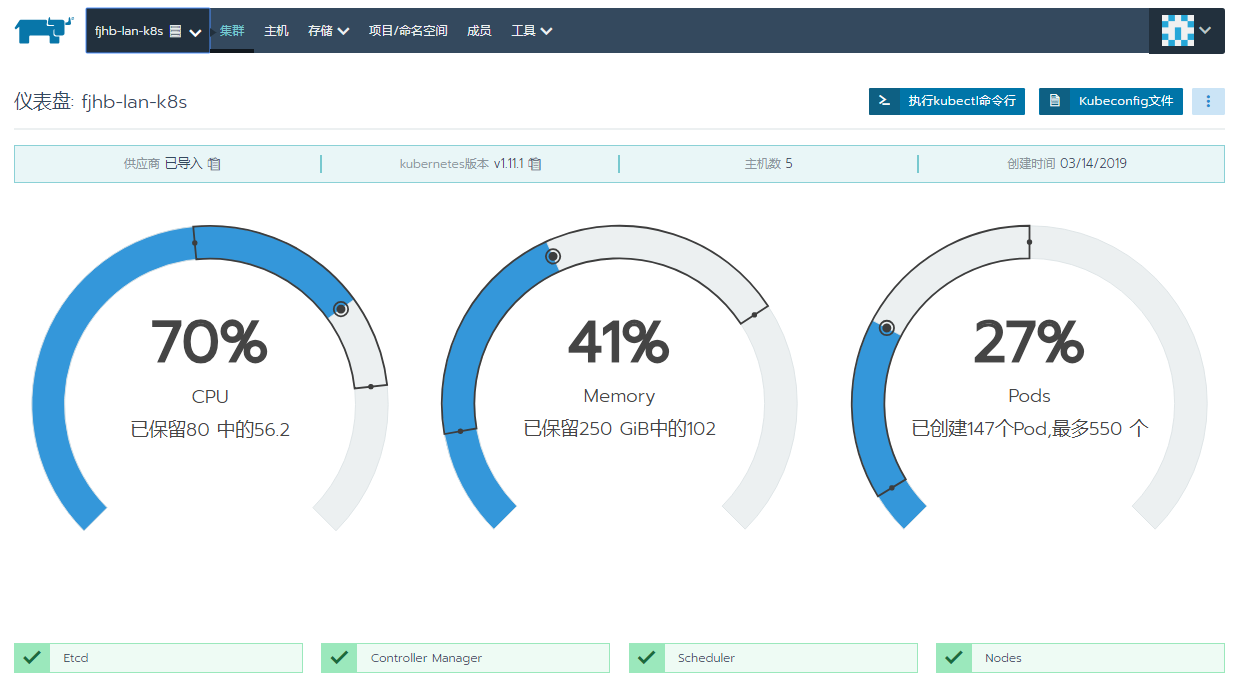
Task: Click the 主机数 5 text
Action: (x=768, y=163)
